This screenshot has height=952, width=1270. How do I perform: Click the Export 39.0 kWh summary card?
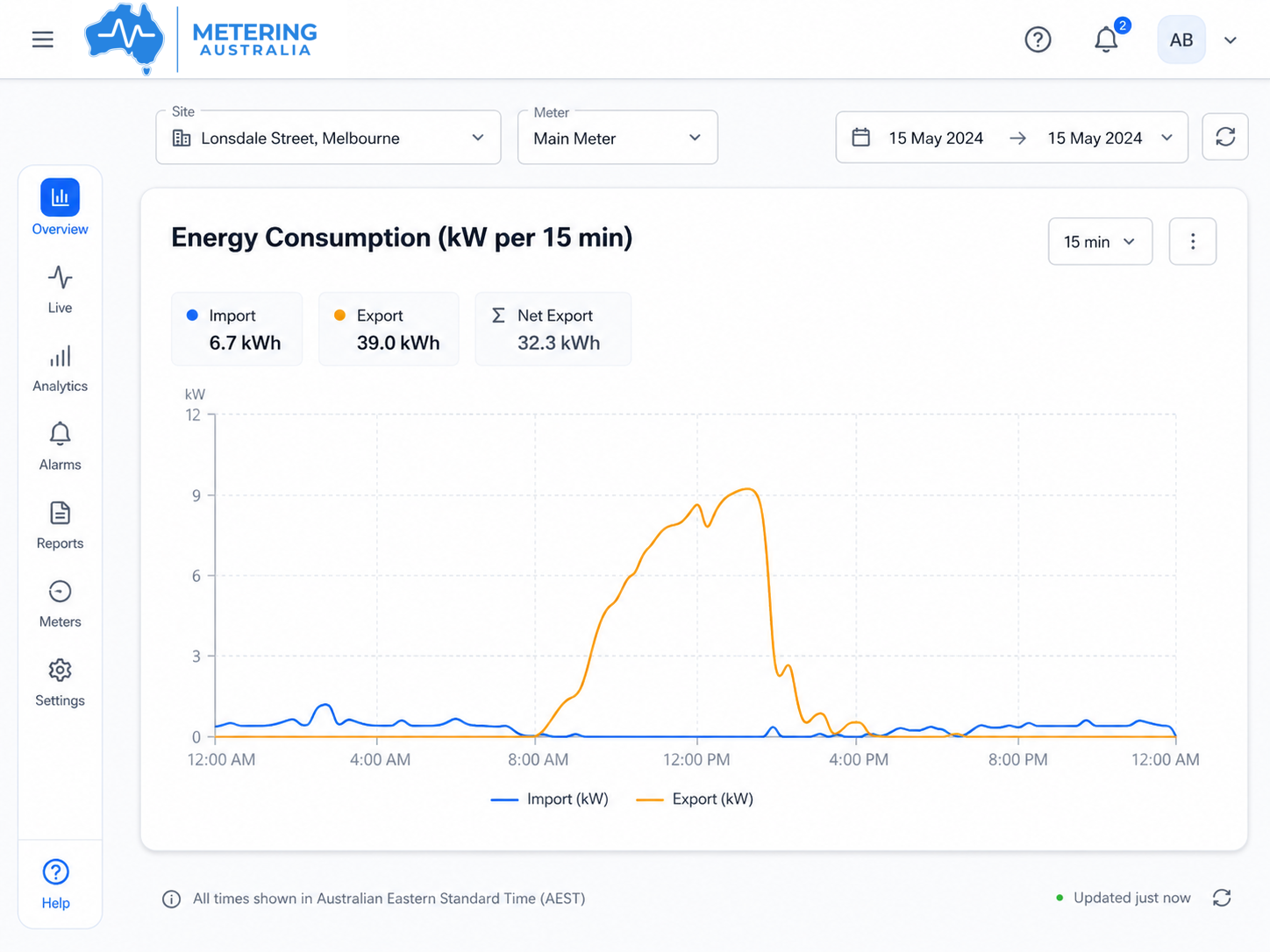tap(389, 329)
